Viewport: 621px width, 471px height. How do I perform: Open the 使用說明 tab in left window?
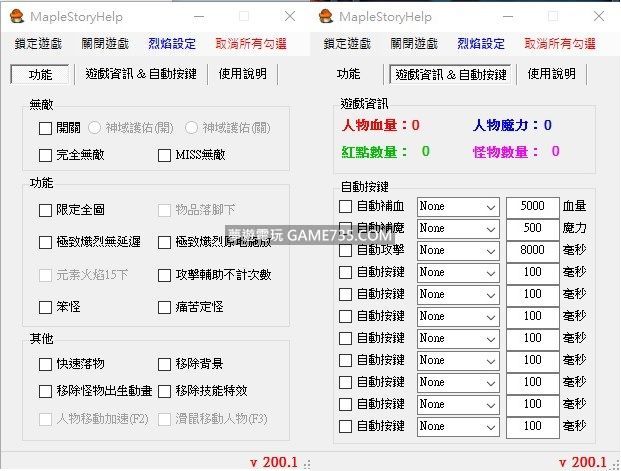[x=242, y=74]
